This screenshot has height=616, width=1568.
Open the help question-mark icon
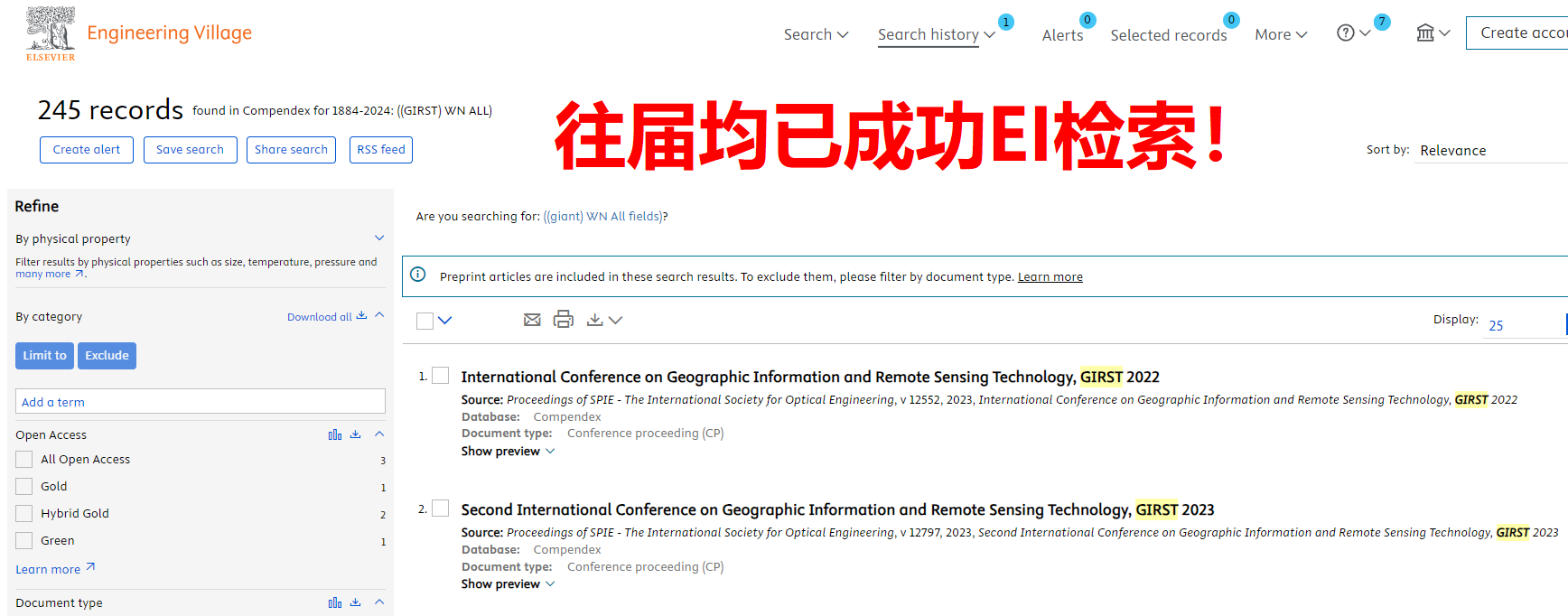tap(1346, 33)
